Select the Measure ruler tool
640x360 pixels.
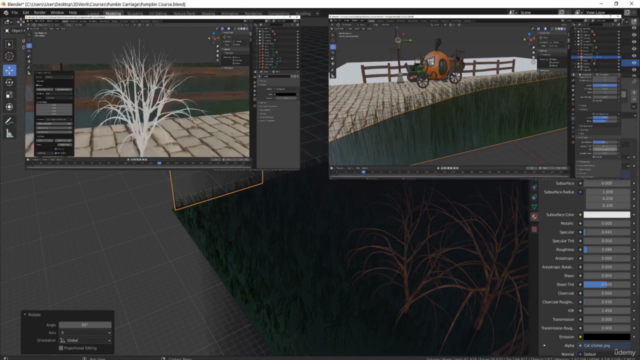click(x=9, y=133)
